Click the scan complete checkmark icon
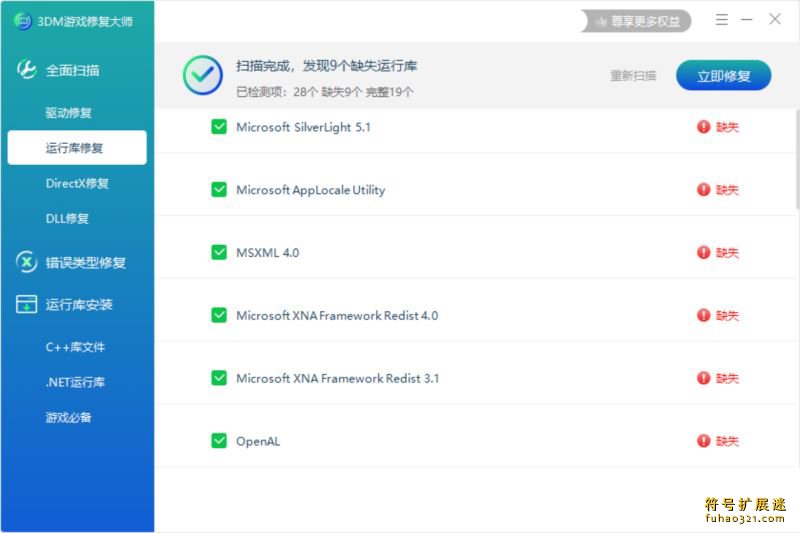The width and height of the screenshot is (800, 533). point(203,75)
